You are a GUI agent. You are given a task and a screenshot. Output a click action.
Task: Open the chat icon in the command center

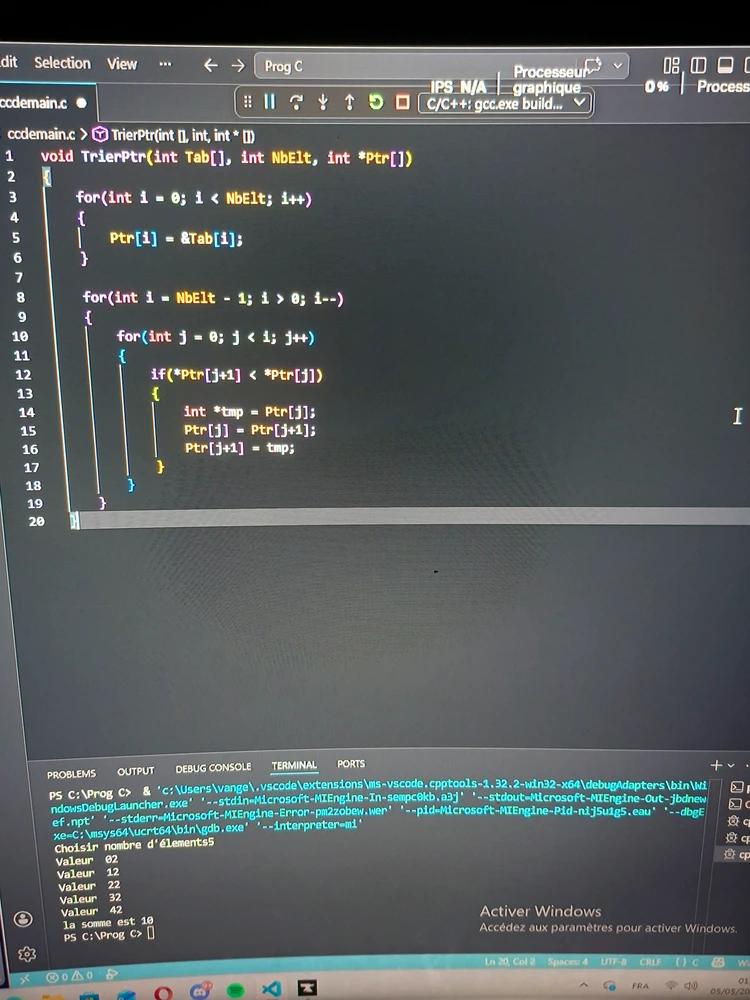(594, 65)
